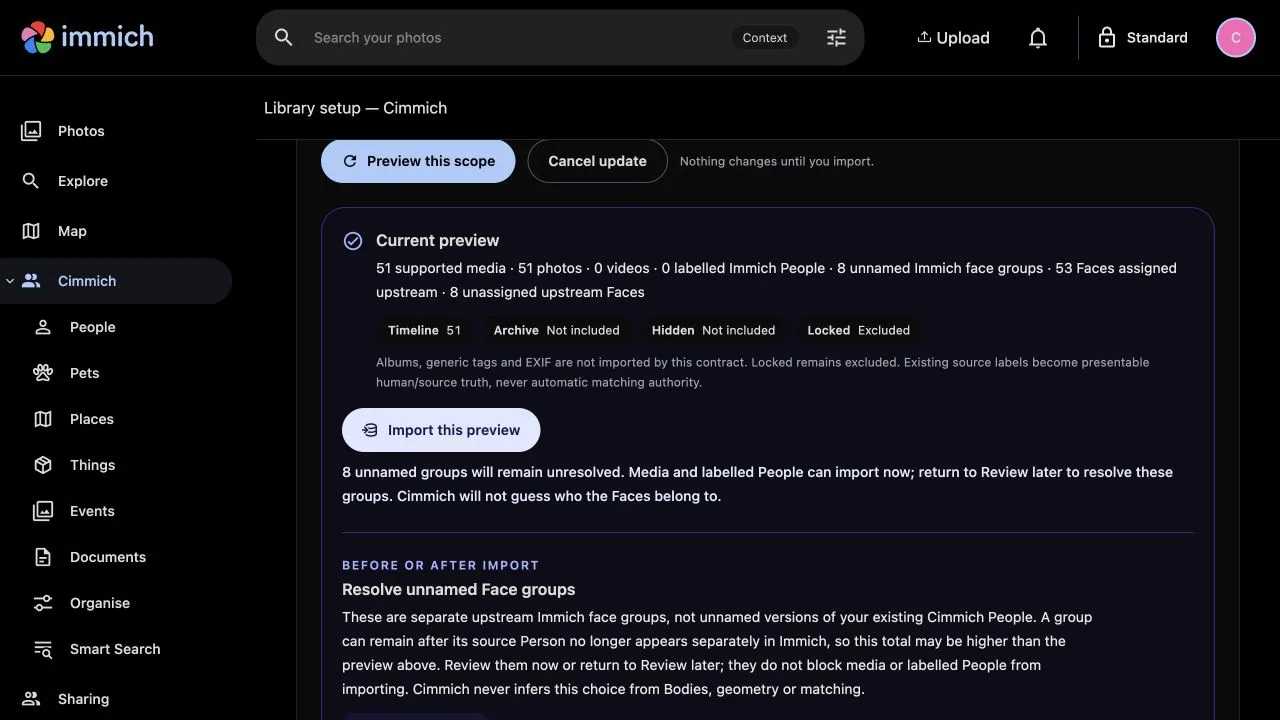Open Things under Cimmich
This screenshot has width=1280, height=720.
click(x=116, y=465)
